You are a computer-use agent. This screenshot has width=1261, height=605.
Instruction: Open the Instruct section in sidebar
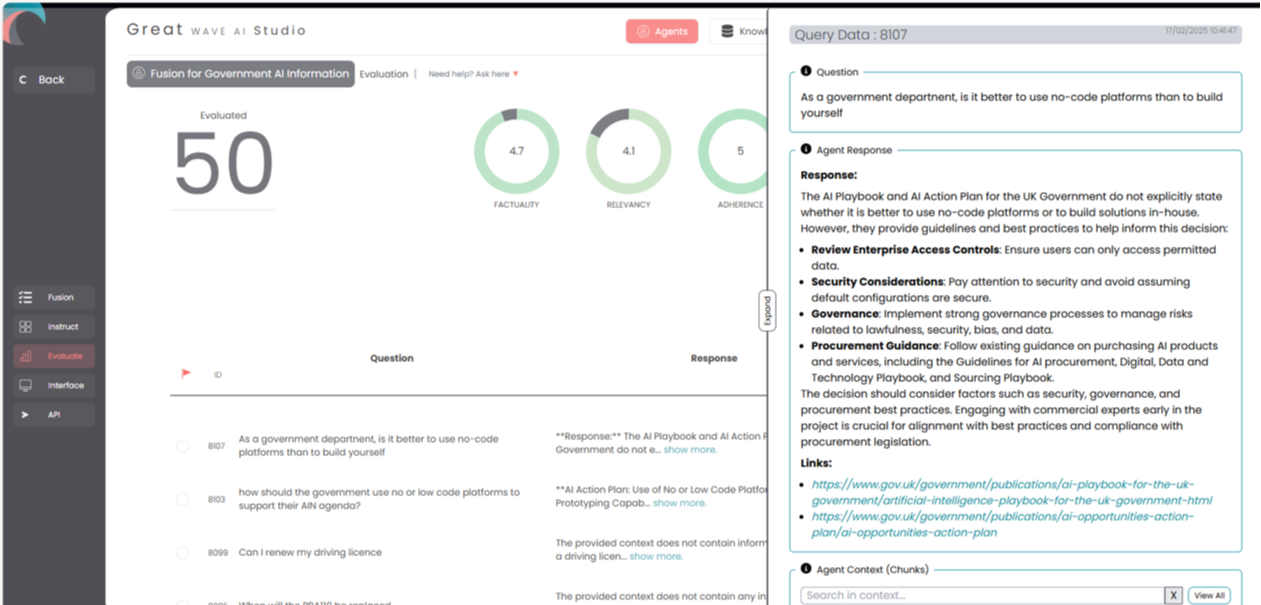point(54,326)
